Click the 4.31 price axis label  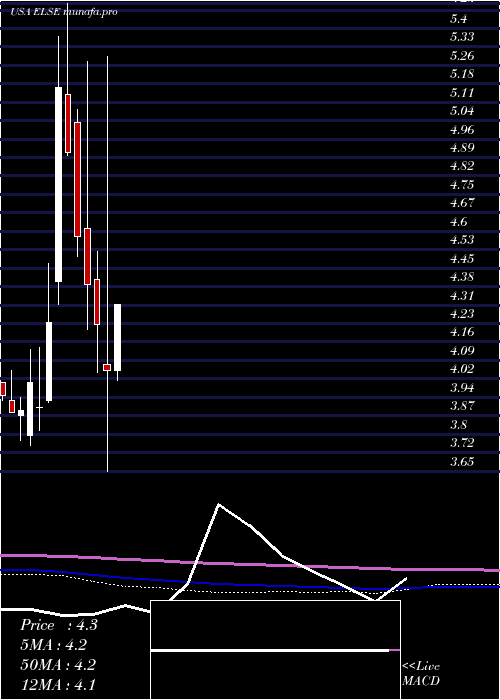pos(462,296)
